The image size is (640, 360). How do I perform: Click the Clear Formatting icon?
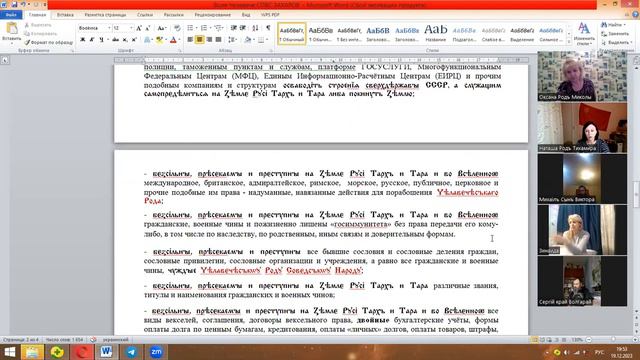[177, 28]
